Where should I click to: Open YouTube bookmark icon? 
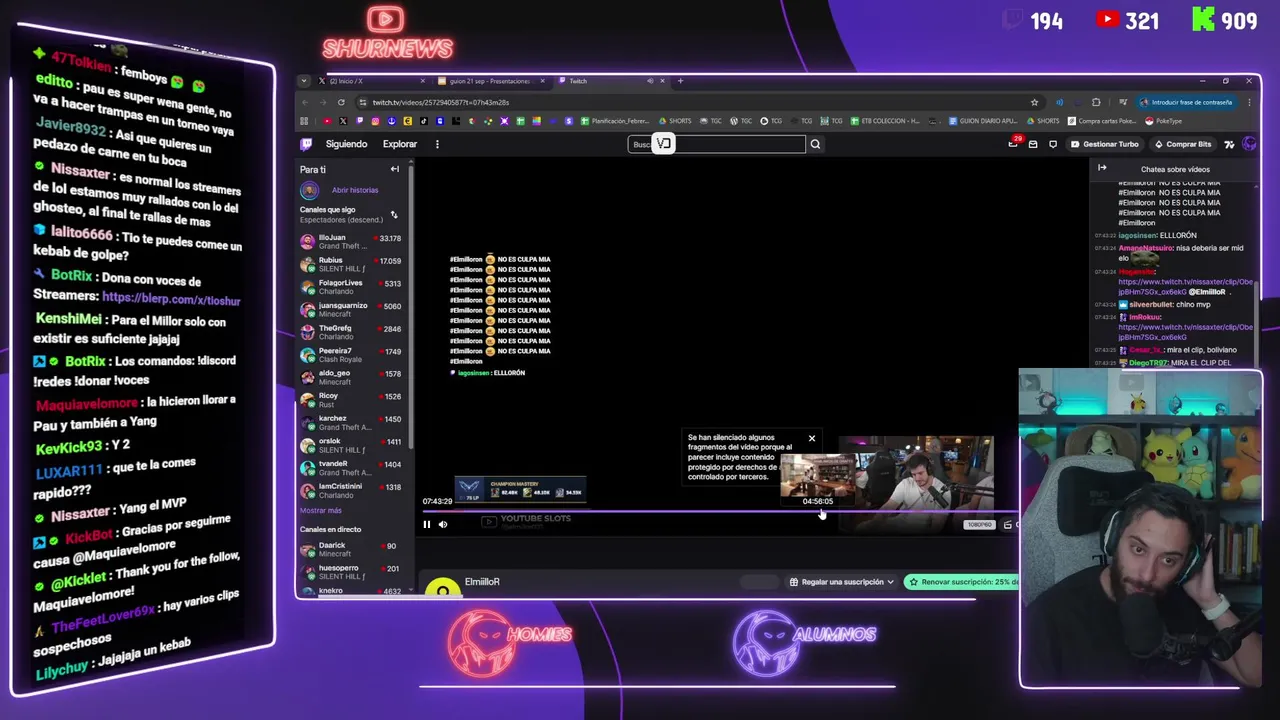326,121
